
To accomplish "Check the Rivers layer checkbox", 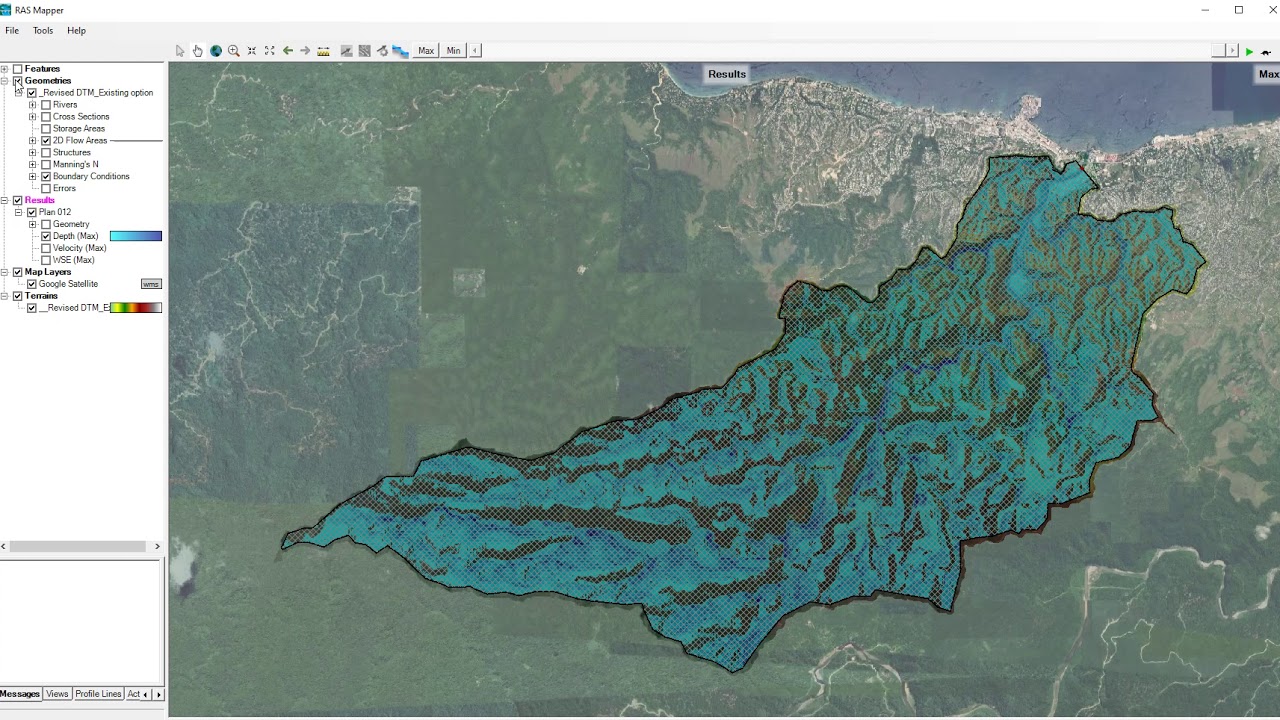I will (45, 105).
